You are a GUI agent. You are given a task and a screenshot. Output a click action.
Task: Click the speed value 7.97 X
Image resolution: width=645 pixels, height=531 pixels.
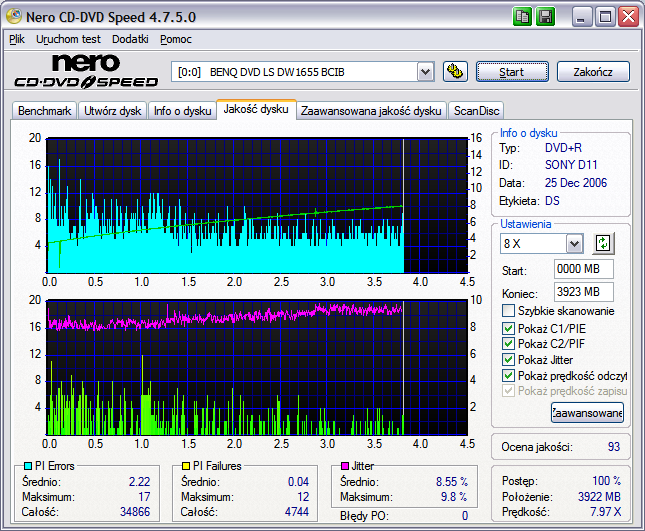click(606, 512)
